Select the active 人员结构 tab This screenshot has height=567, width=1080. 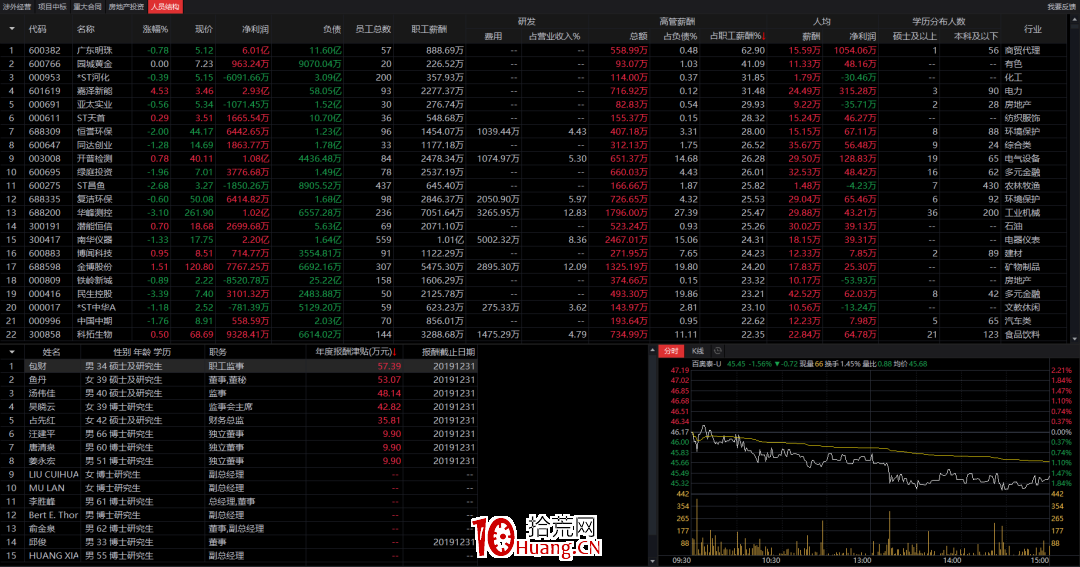coord(165,6)
